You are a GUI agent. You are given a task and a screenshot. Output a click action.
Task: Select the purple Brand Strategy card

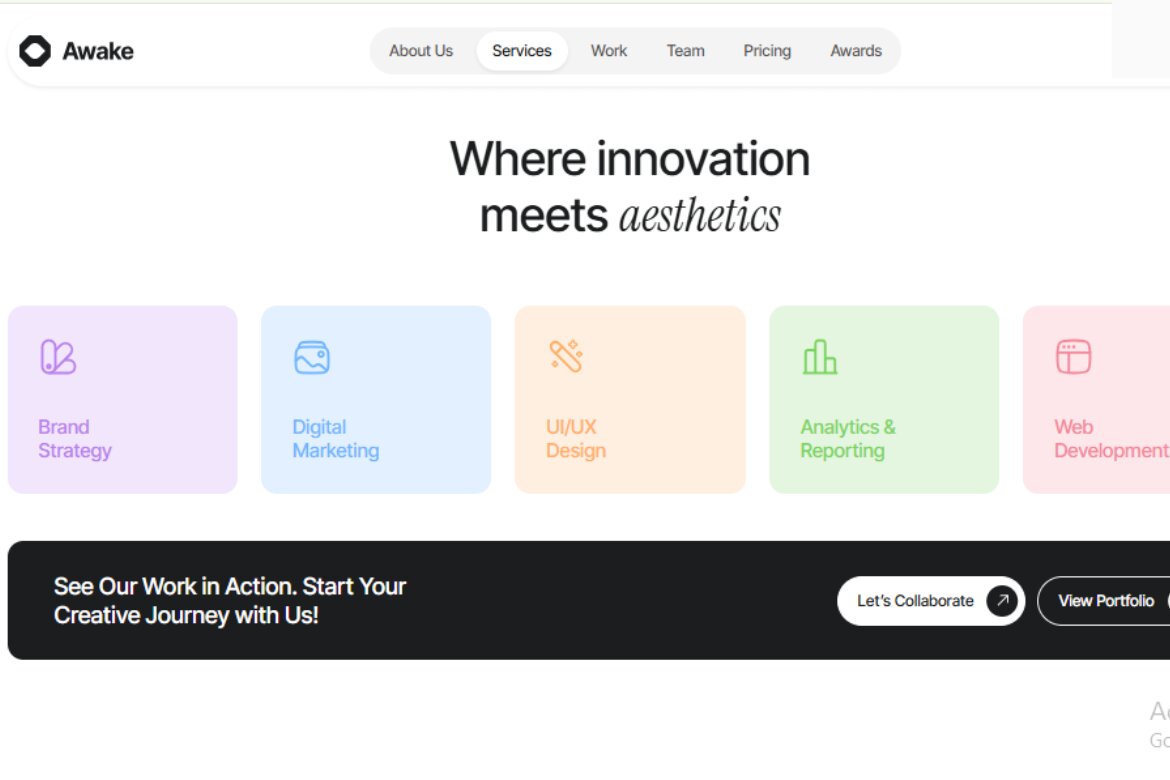tap(122, 398)
